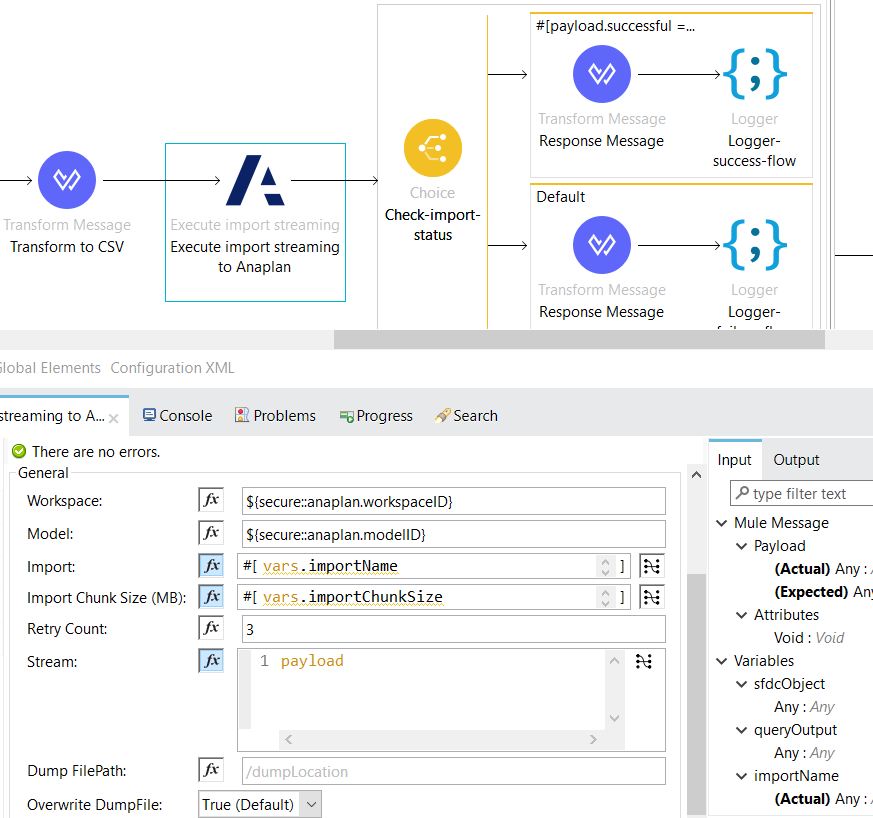Open expression mapping editor for Stream field
The image size is (873, 818).
coord(644,662)
